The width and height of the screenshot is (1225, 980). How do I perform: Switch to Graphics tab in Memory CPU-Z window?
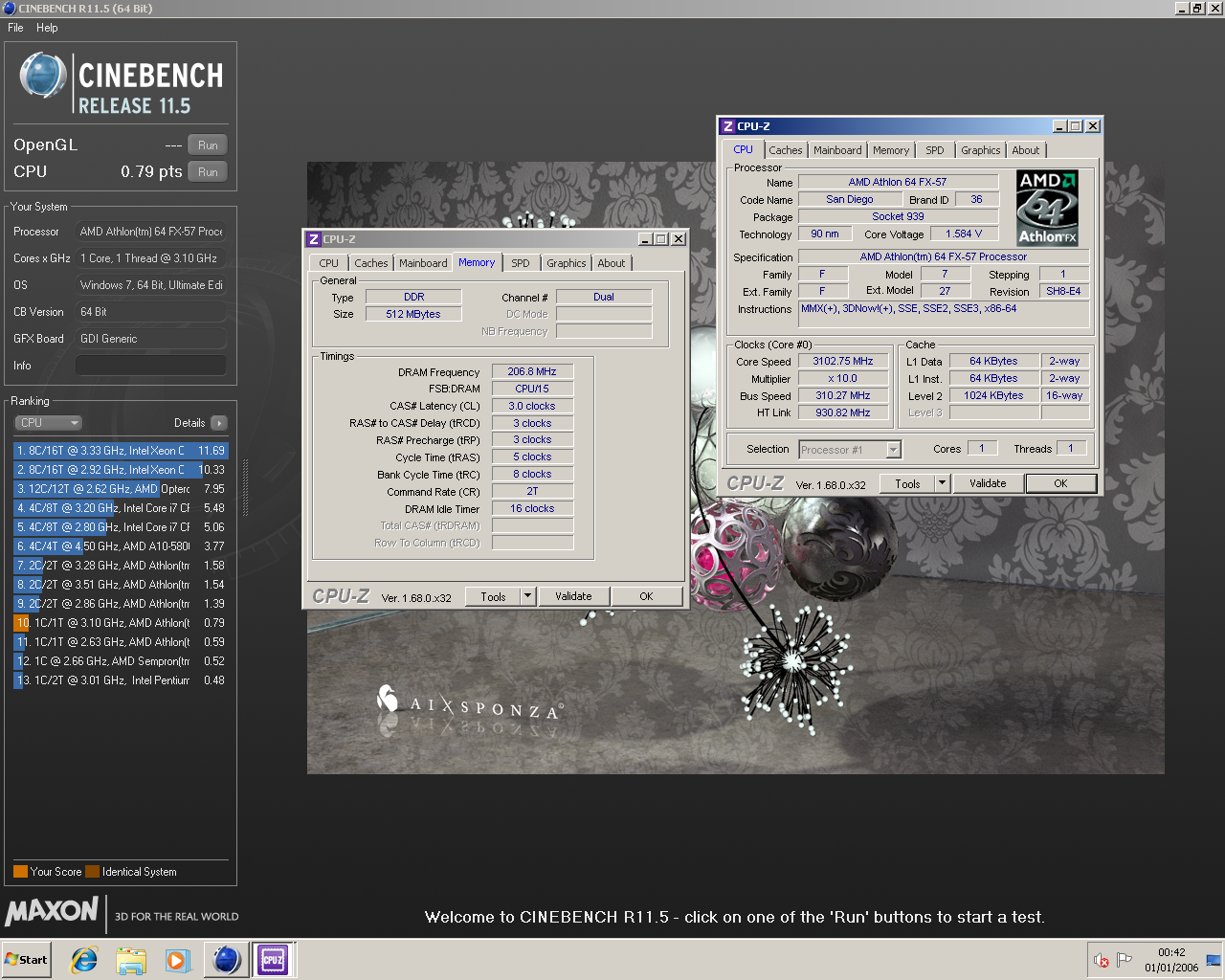point(567,263)
